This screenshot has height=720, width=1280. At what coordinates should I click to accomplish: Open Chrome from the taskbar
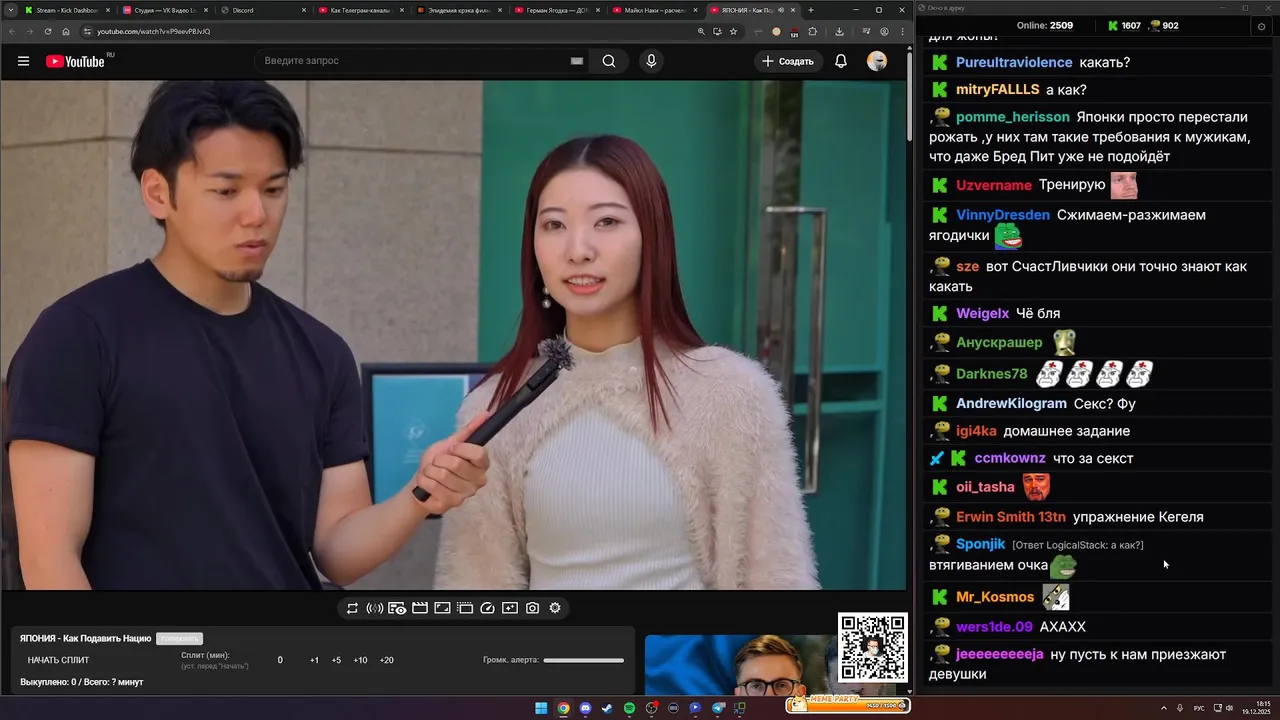[x=563, y=708]
